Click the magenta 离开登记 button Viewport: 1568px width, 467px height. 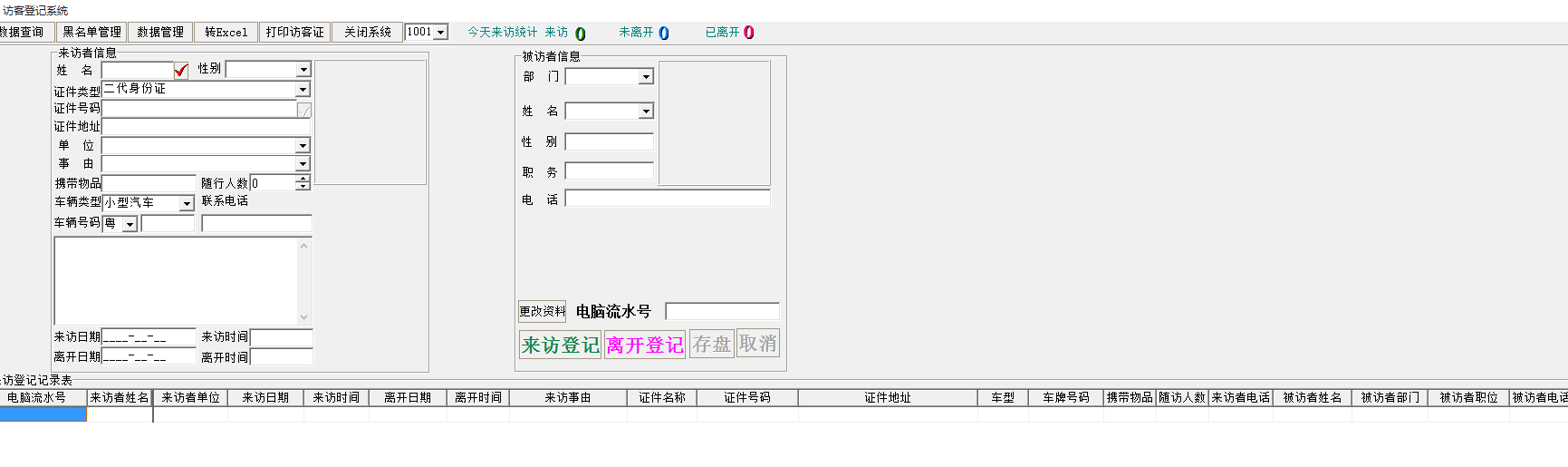click(644, 345)
